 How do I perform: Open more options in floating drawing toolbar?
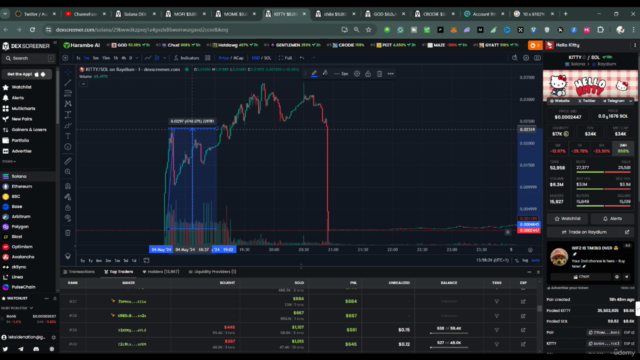(x=391, y=73)
